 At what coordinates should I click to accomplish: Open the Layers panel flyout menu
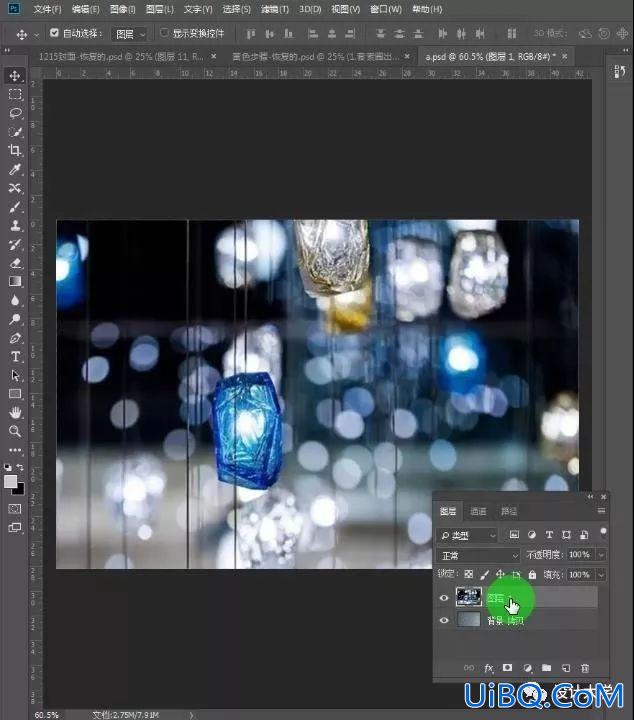coord(601,511)
